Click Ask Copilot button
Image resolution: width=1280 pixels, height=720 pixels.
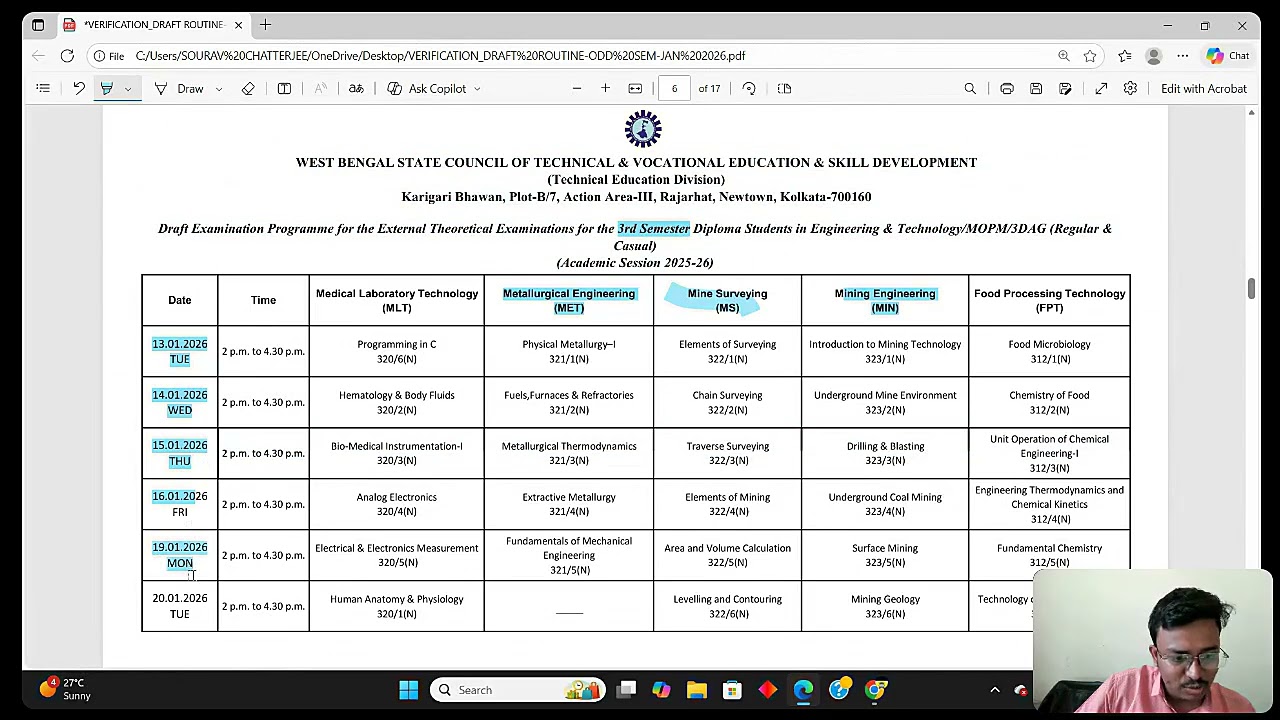coord(427,89)
